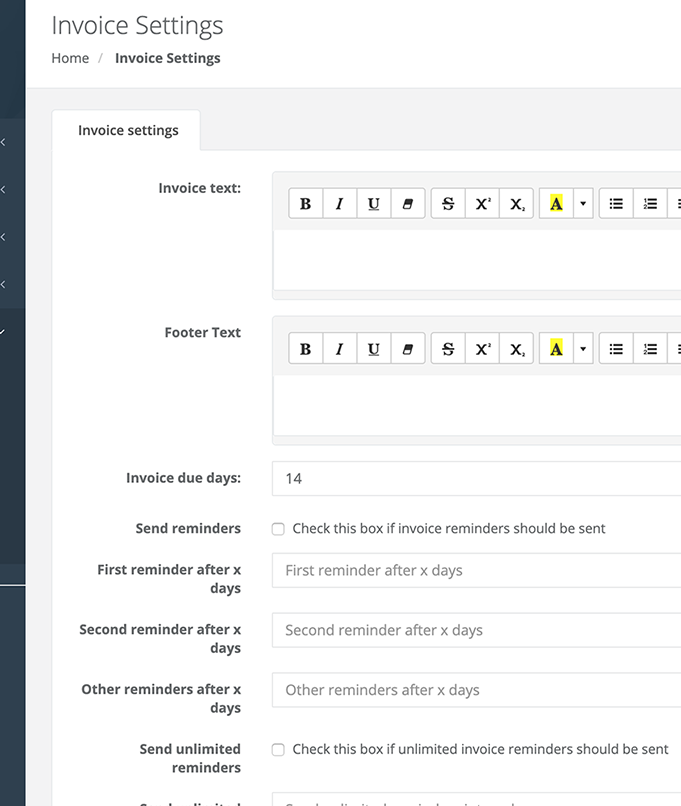Apply strikethrough in Footer Text editor
This screenshot has height=806, width=681.
(448, 349)
